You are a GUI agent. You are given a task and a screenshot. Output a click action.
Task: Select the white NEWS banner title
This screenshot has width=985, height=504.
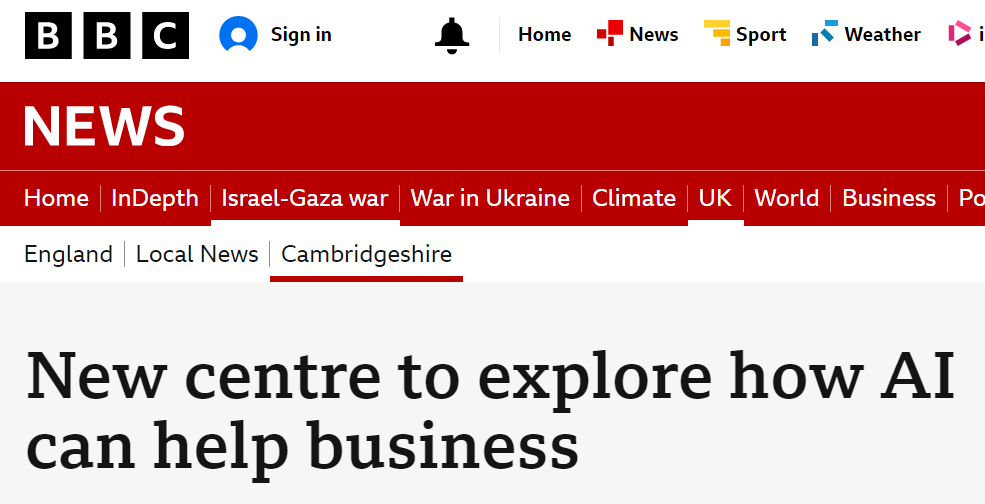(104, 126)
